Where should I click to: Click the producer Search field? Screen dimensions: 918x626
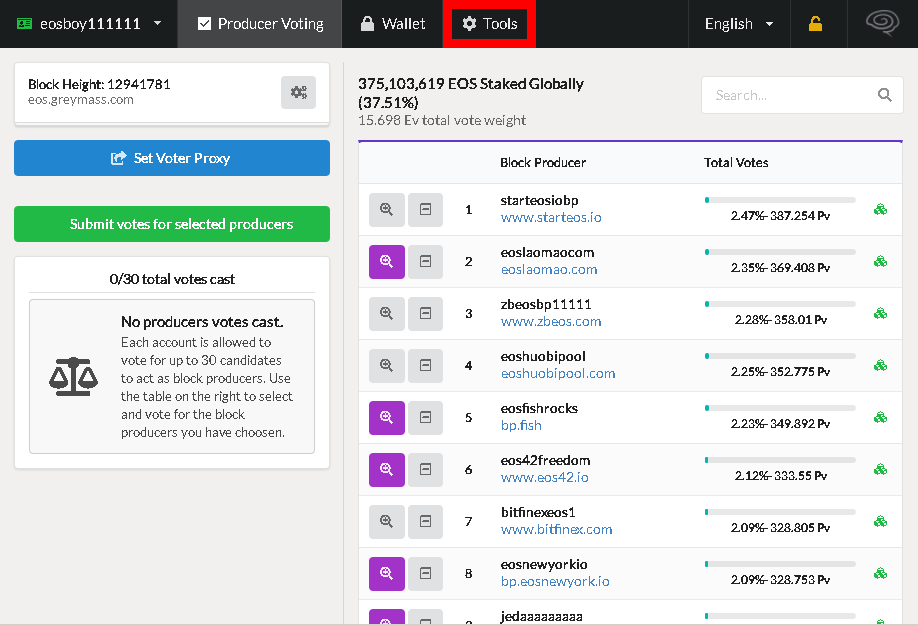tap(802, 95)
